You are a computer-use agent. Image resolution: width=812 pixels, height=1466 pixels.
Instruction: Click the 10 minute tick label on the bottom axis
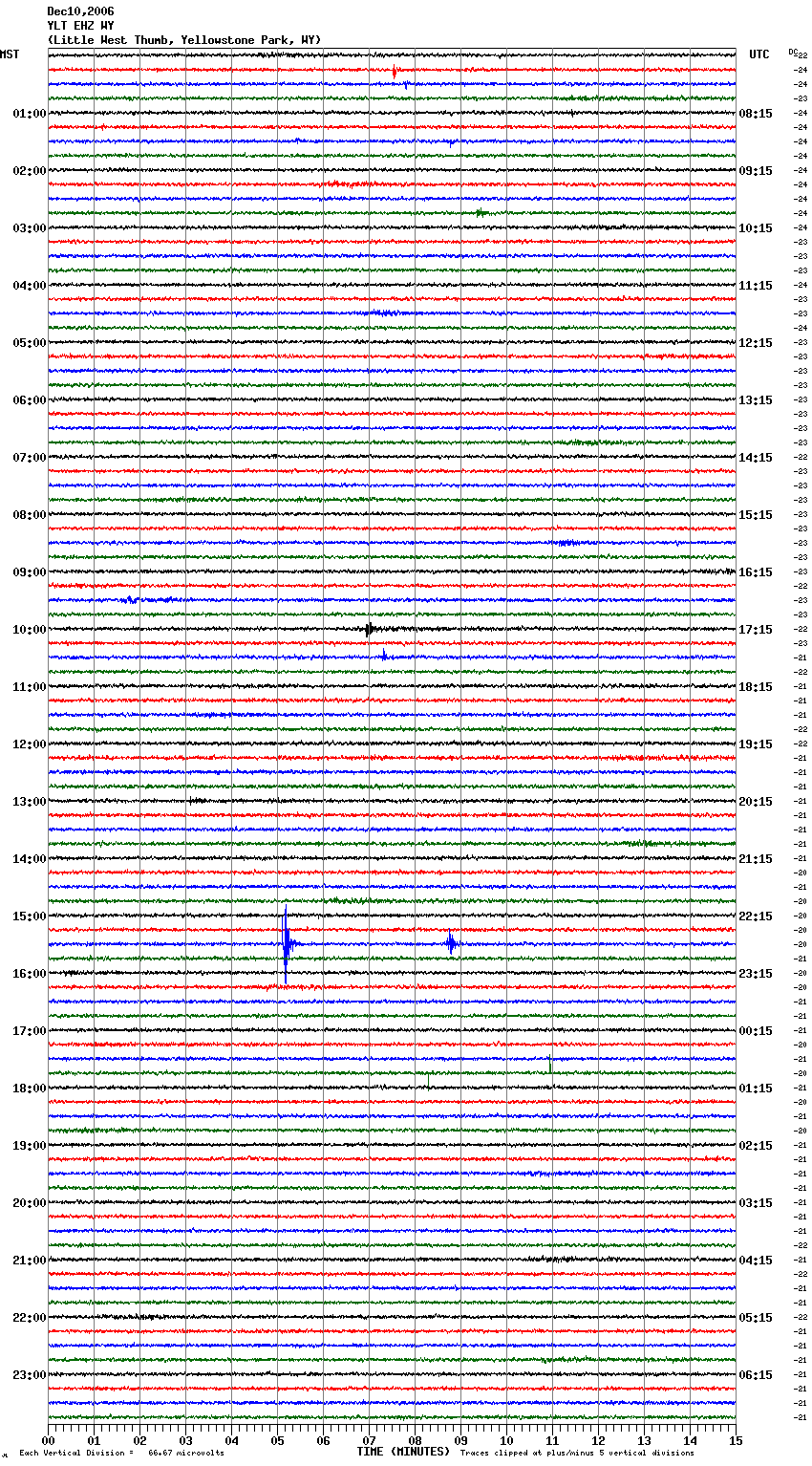[x=506, y=1440]
